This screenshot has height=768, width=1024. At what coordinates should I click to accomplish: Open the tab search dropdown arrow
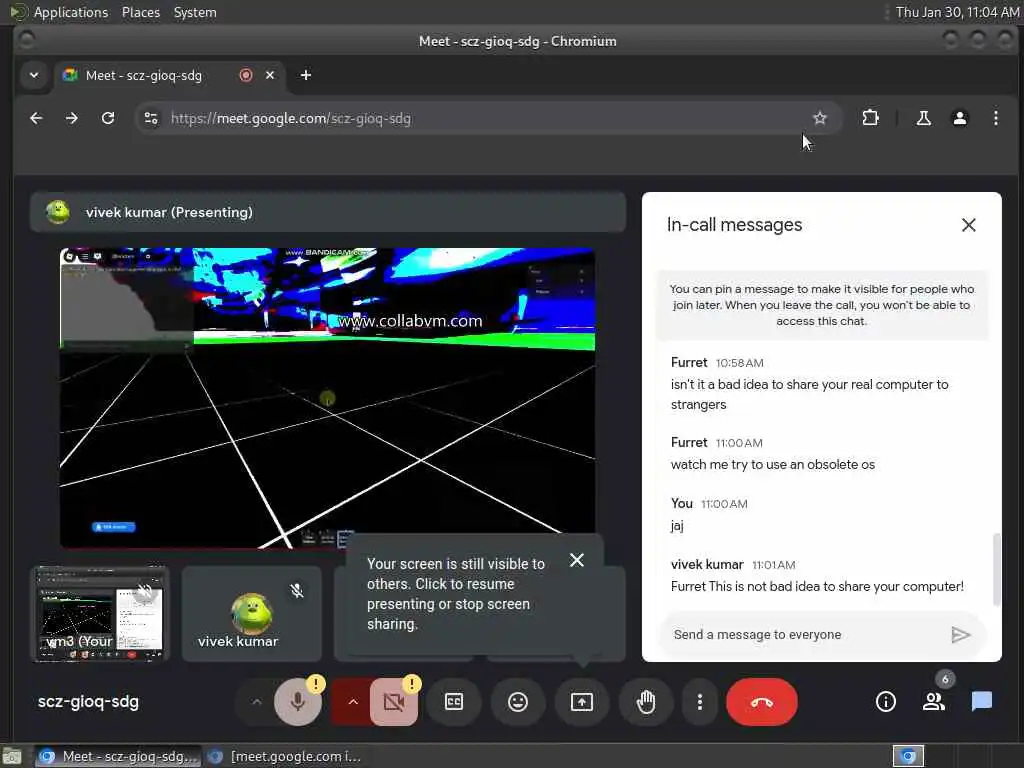34,75
